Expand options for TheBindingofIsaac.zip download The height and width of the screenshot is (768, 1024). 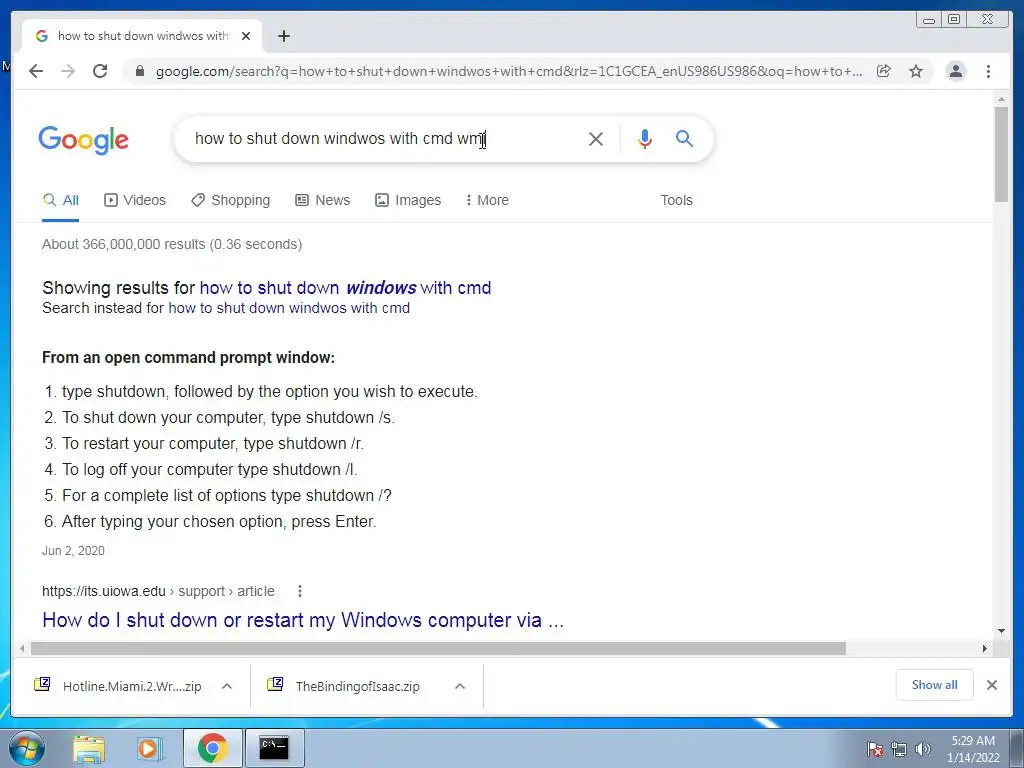coord(460,686)
